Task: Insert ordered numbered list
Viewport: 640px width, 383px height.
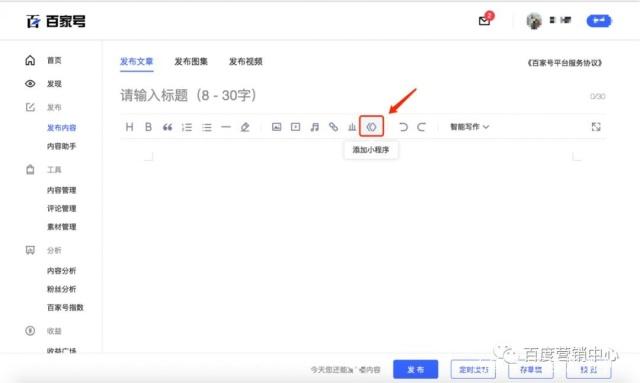Action: coord(187,127)
